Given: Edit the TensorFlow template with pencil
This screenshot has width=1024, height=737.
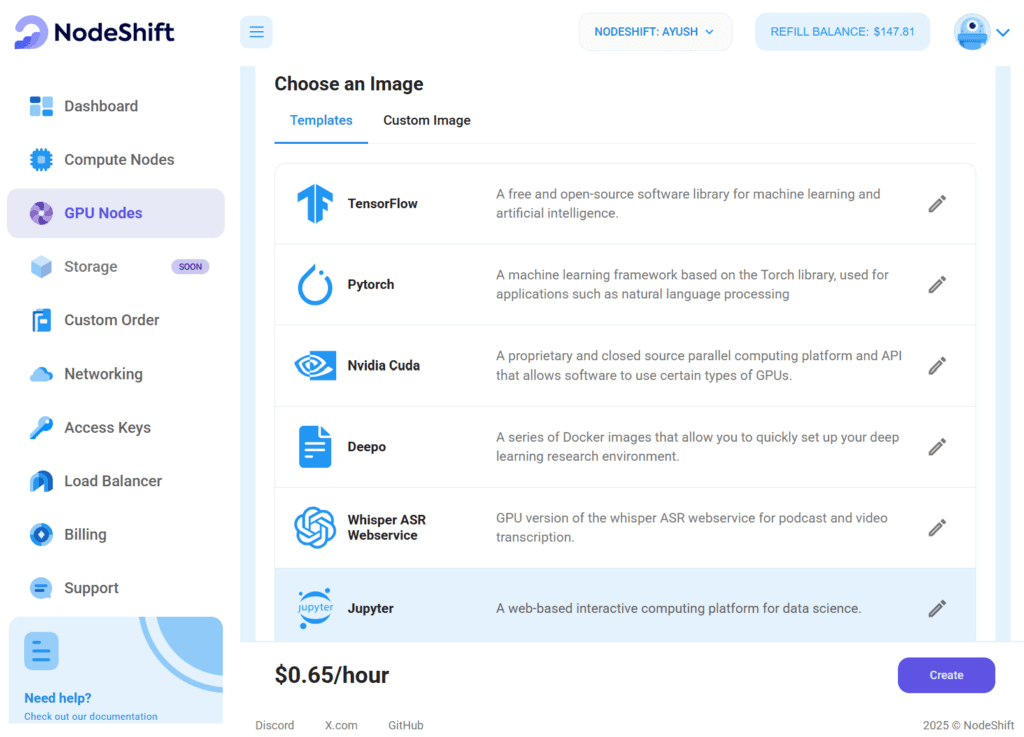Looking at the screenshot, I should (x=937, y=204).
